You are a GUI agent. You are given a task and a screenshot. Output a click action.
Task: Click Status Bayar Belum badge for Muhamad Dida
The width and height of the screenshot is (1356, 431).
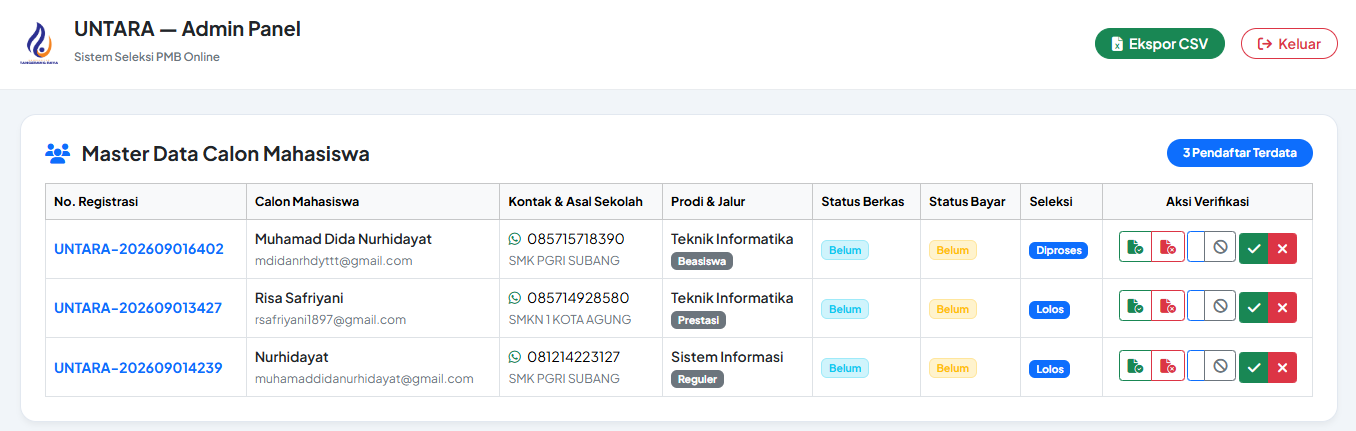[x=953, y=250]
